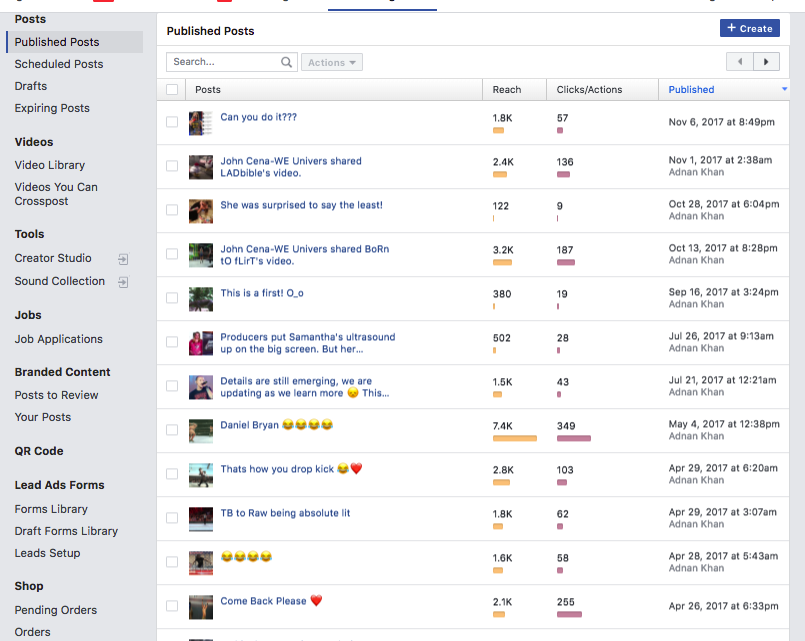The height and width of the screenshot is (641, 805).
Task: Open Scheduled Posts in the sidebar
Action: 59,64
